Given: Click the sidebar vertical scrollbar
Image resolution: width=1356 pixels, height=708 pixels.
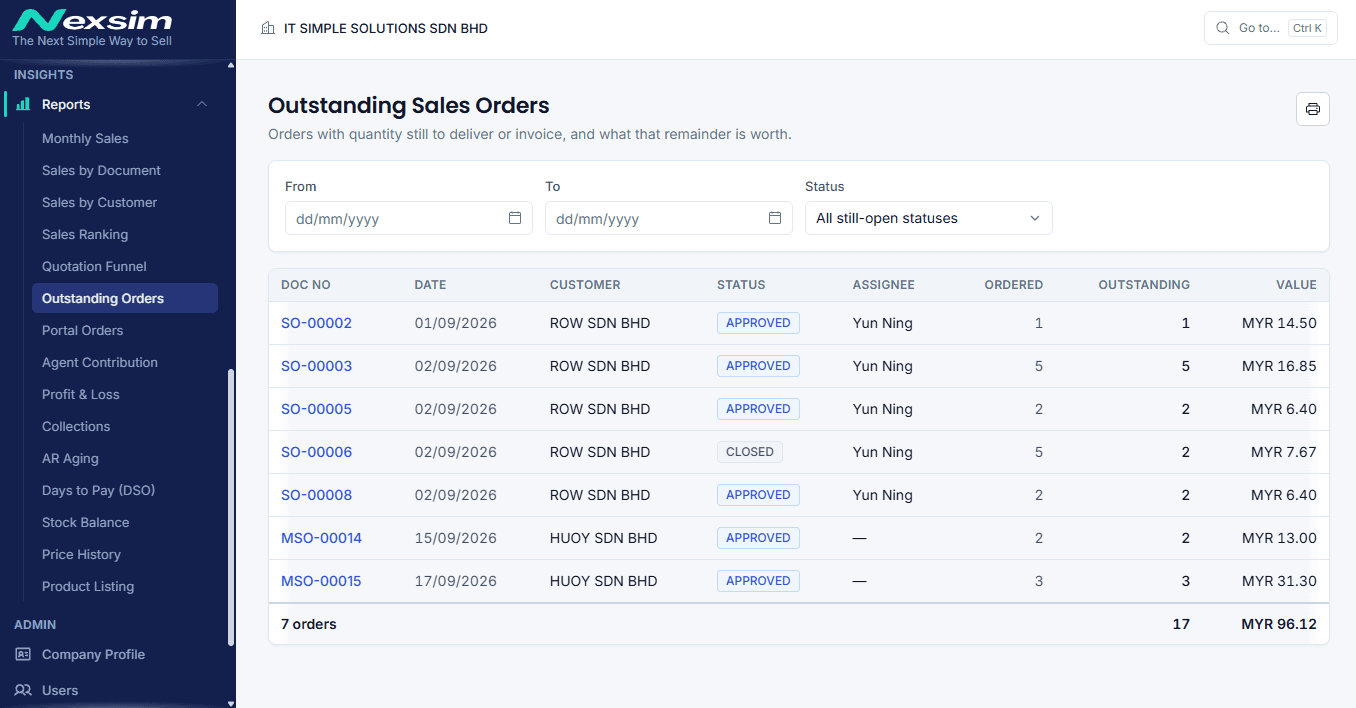Looking at the screenshot, I should [232, 507].
